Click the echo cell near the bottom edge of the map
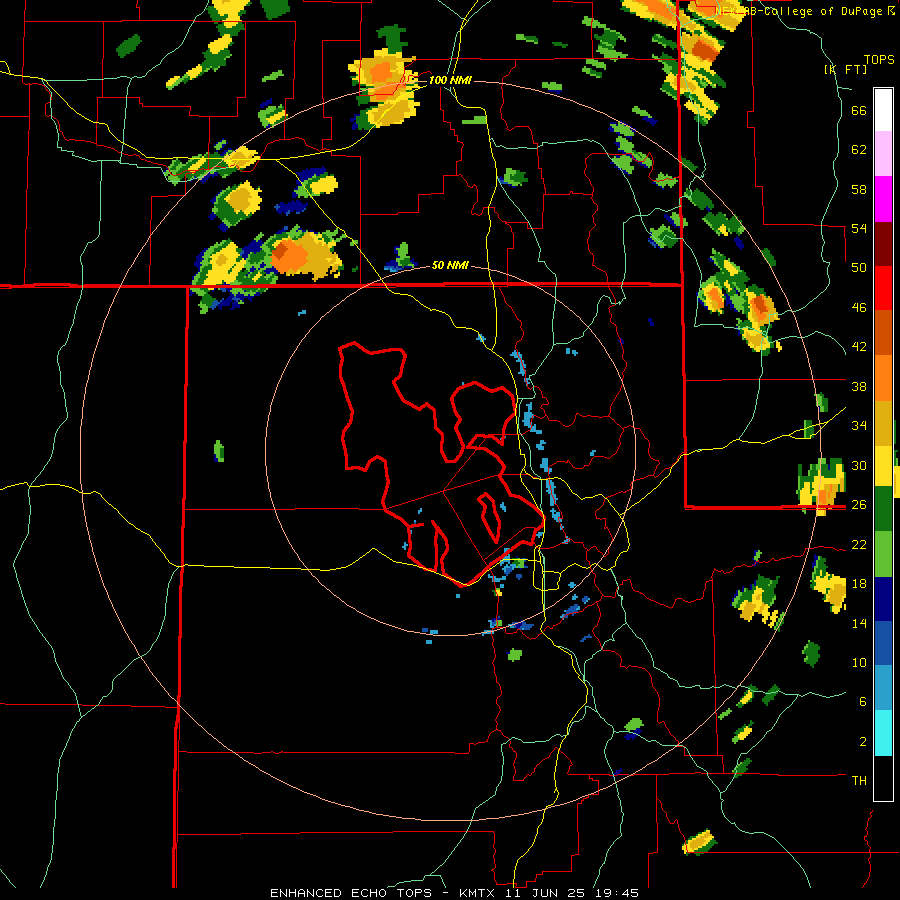900x900 pixels. pos(700,842)
